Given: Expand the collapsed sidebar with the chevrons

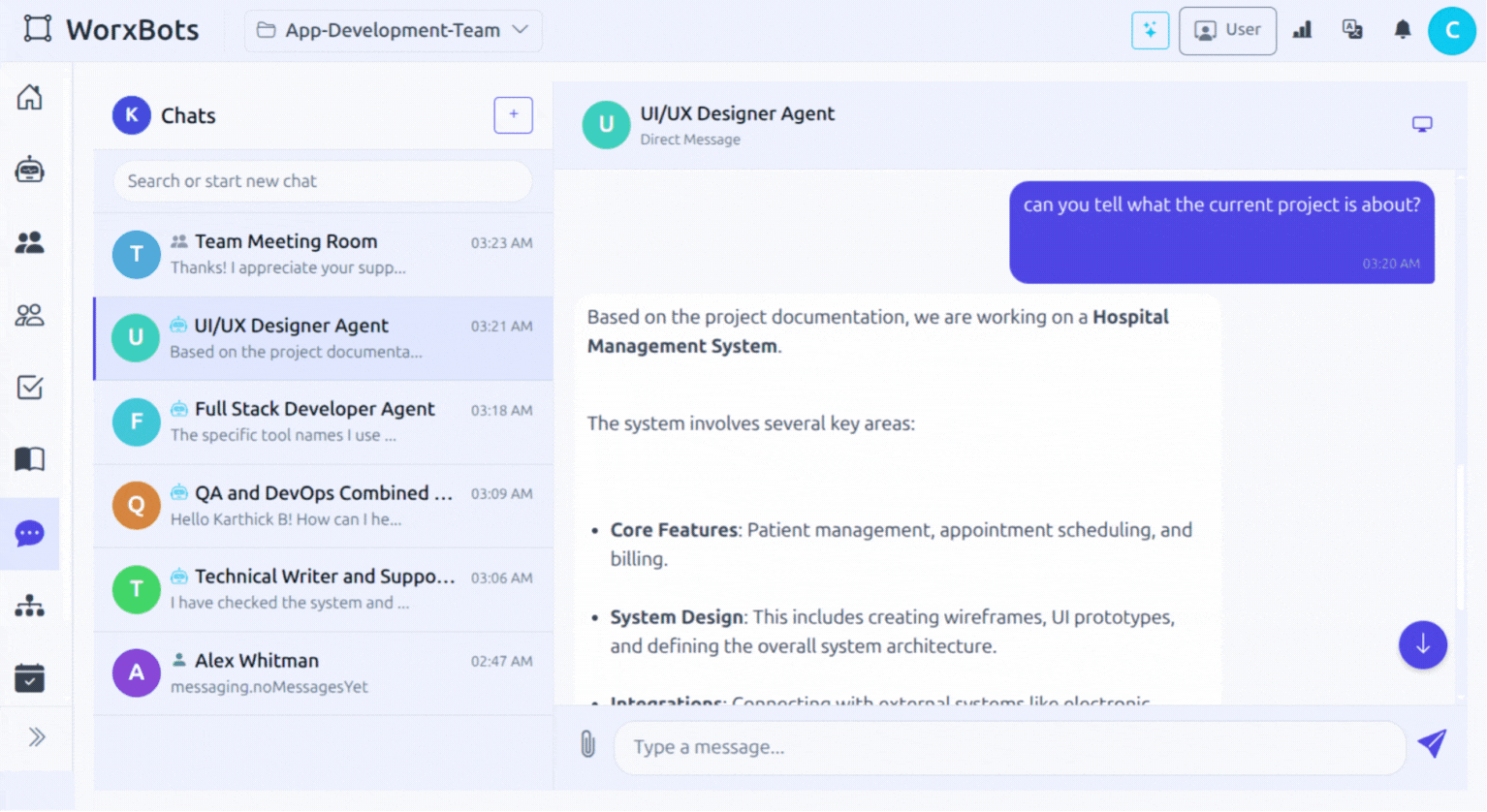Looking at the screenshot, I should [x=37, y=737].
